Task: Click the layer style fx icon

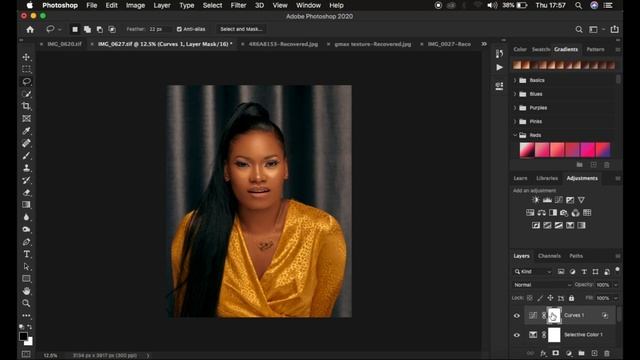Action: (x=543, y=353)
